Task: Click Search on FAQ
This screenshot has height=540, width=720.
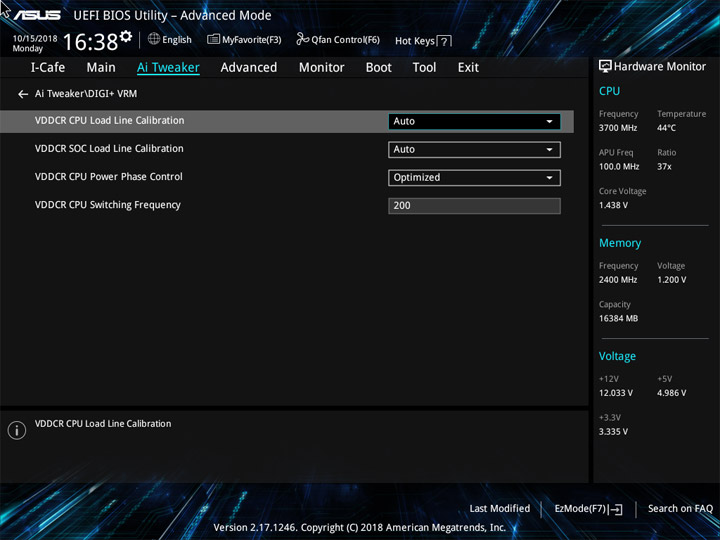Action: pyautogui.click(x=680, y=509)
